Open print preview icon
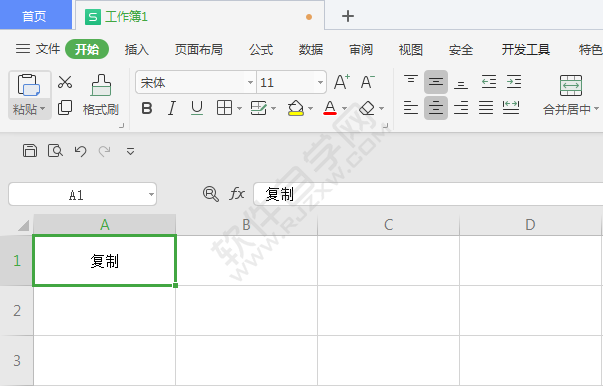Viewport: 603px width, 386px height. [x=55, y=151]
